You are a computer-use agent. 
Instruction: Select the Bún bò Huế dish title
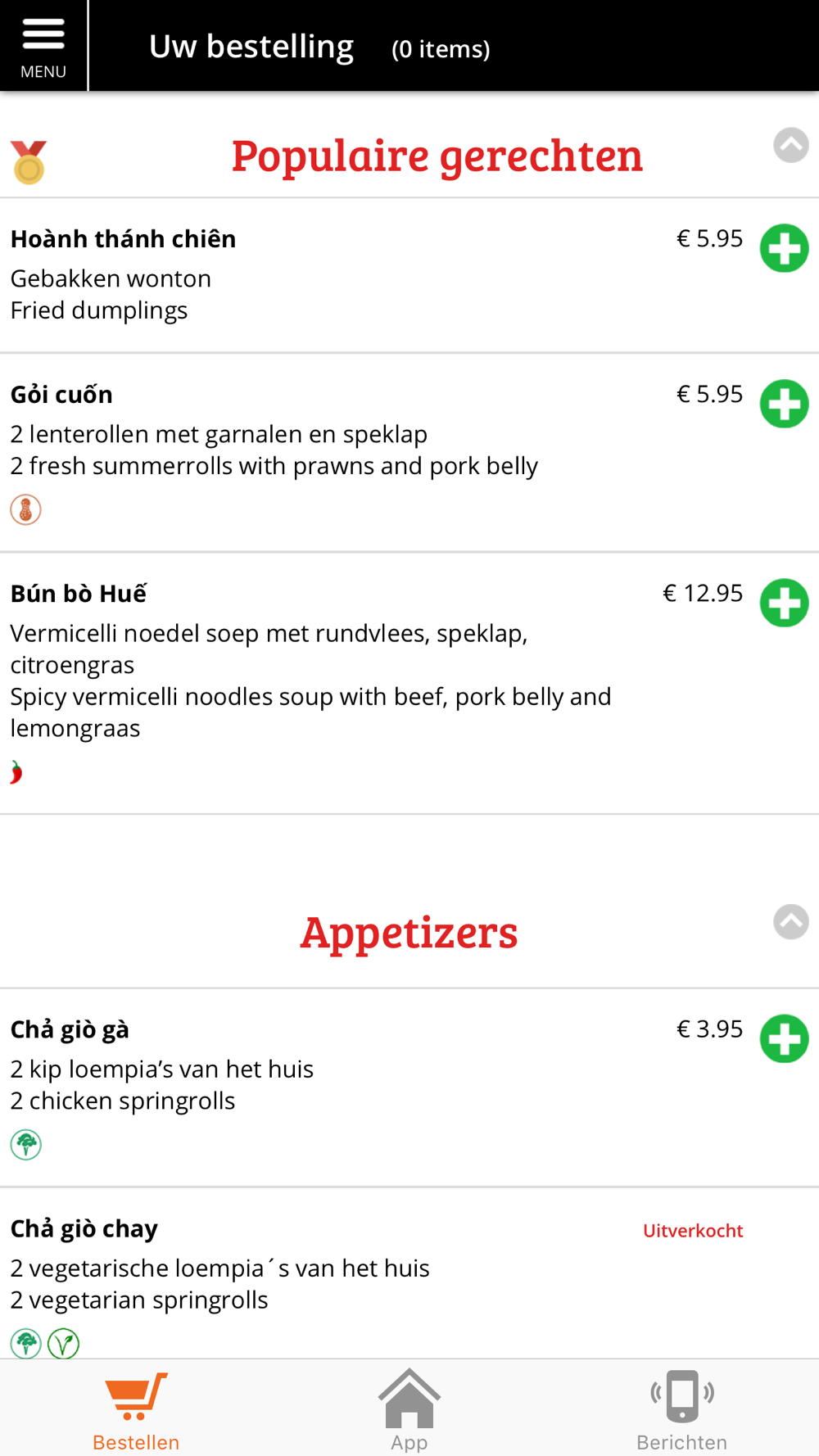(79, 593)
